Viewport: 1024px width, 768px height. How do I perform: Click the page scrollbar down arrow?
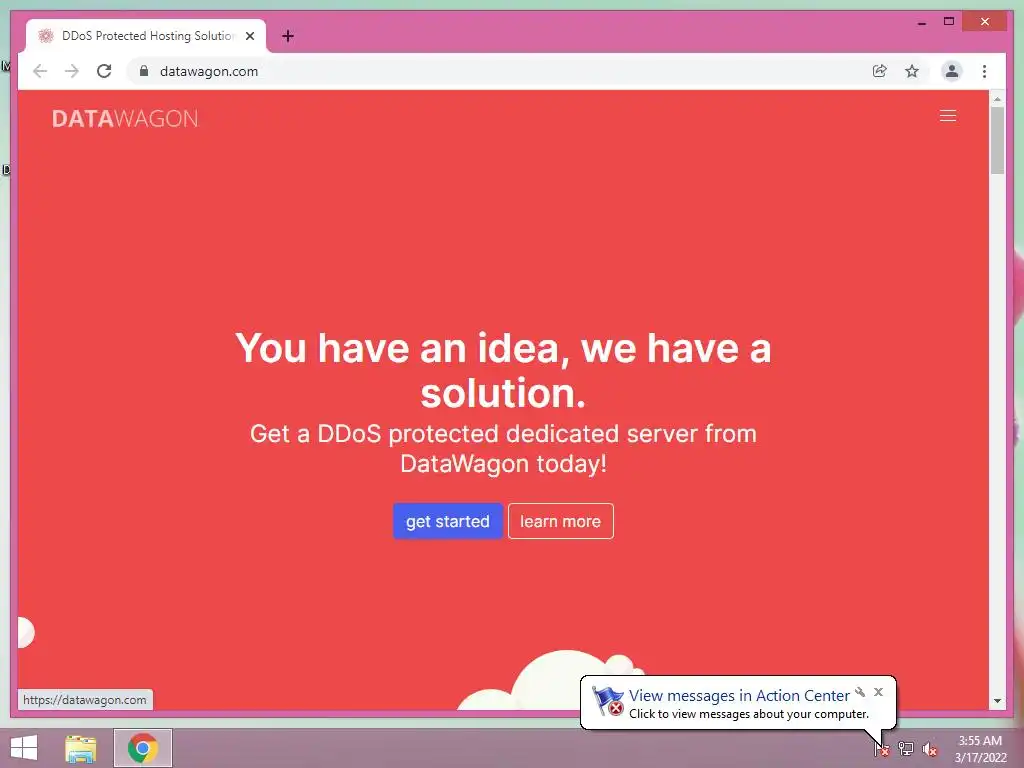[x=997, y=701]
